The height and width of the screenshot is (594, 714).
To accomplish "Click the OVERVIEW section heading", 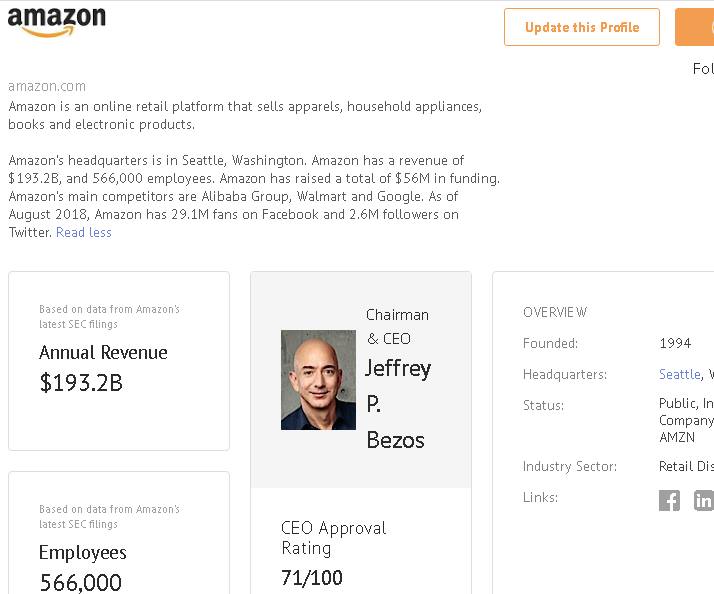I will 555,313.
